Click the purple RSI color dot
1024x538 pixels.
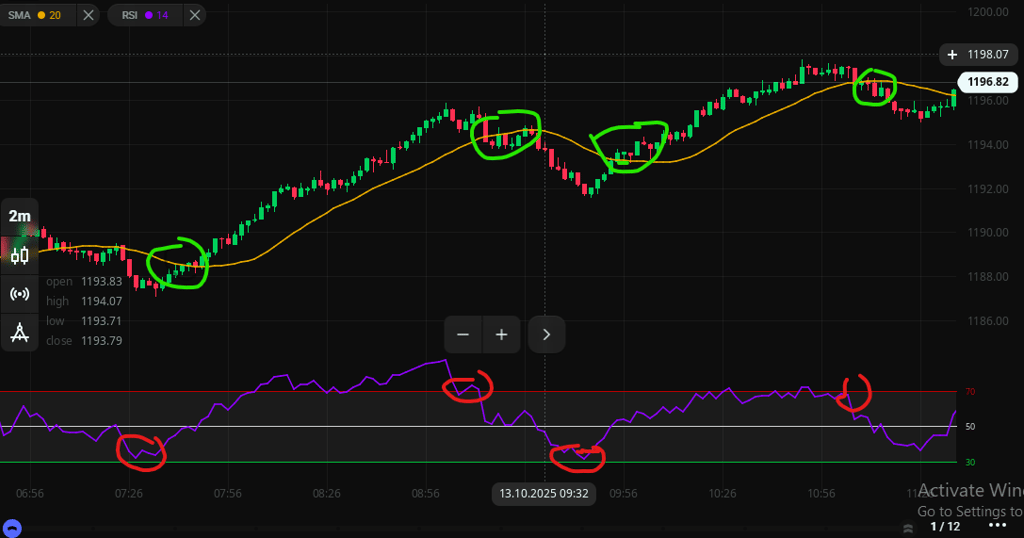coord(149,15)
